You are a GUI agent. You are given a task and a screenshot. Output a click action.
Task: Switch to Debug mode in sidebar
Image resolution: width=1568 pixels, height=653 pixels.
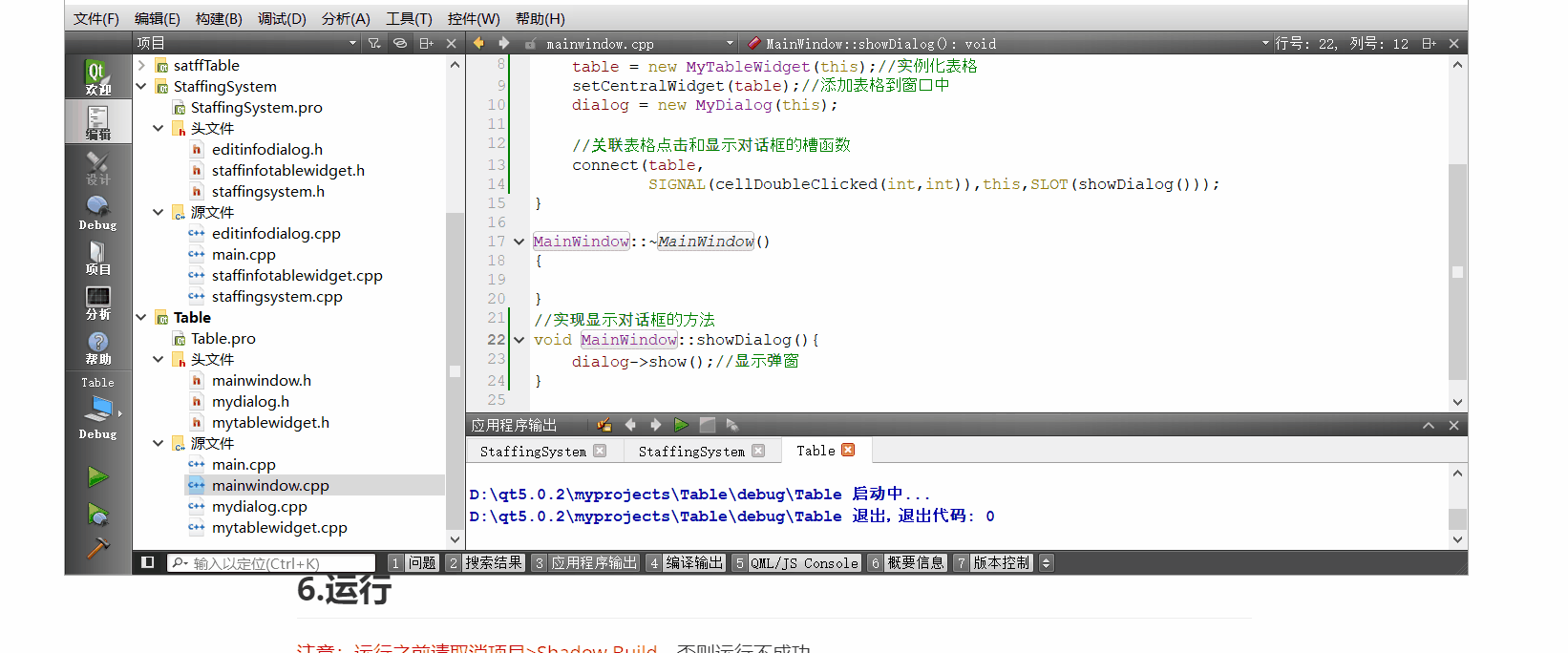point(97,212)
